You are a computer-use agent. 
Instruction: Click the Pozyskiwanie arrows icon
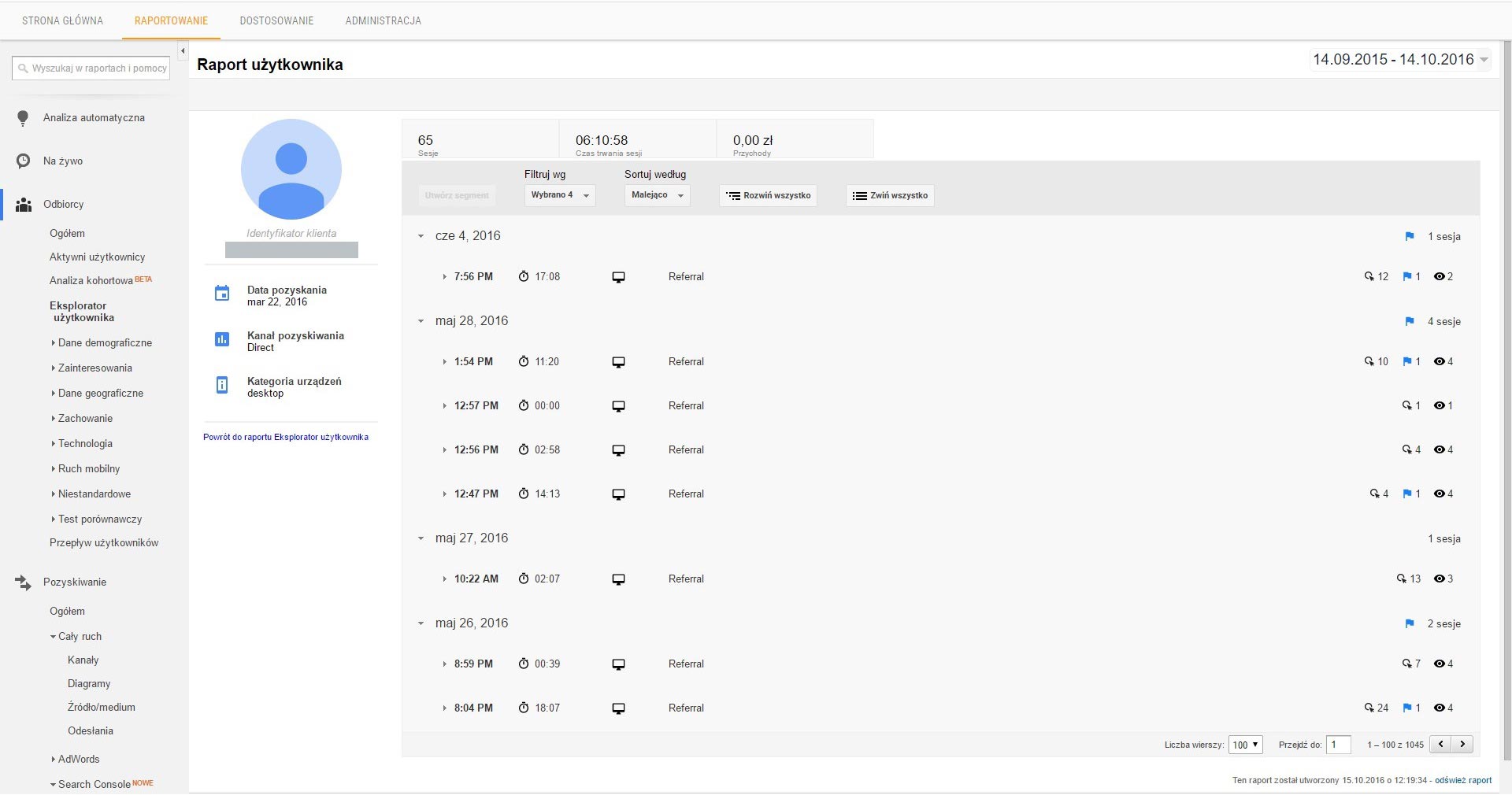(x=23, y=582)
